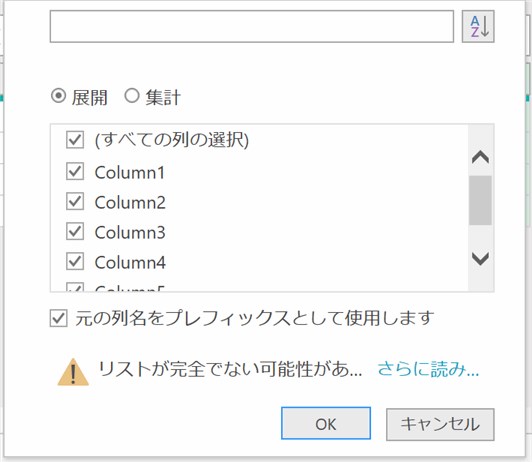The image size is (532, 462).
Task: Open the さらに読み... load more link
Action: pyautogui.click(x=428, y=369)
